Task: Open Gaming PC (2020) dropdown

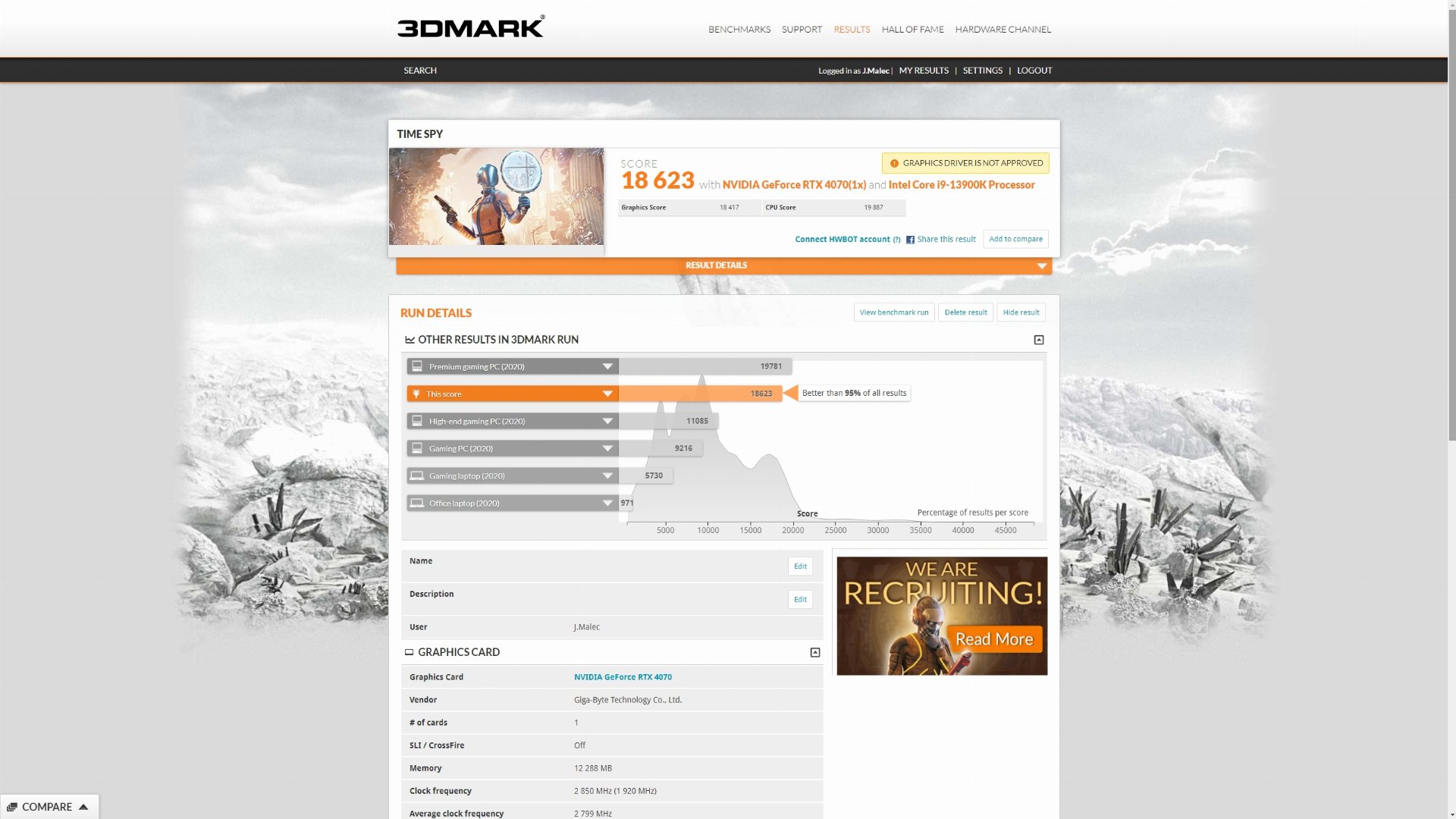Action: (x=607, y=448)
